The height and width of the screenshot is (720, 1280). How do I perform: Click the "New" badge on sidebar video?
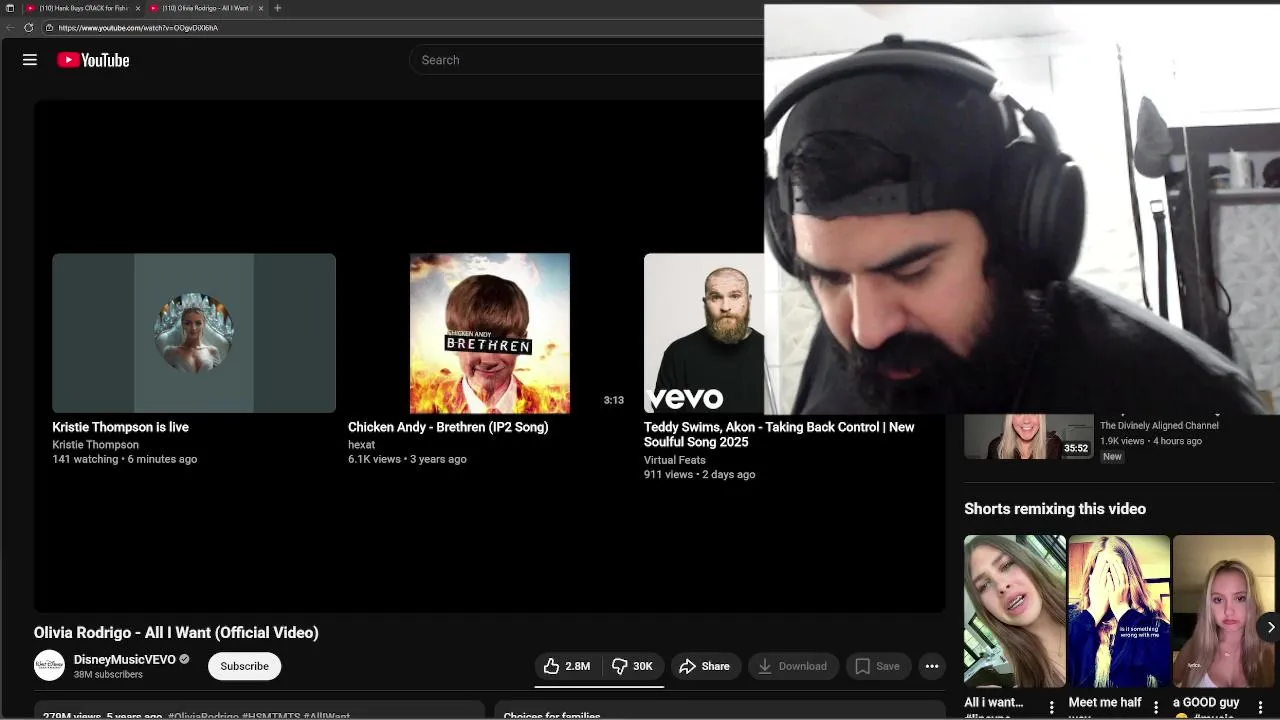tap(1112, 457)
